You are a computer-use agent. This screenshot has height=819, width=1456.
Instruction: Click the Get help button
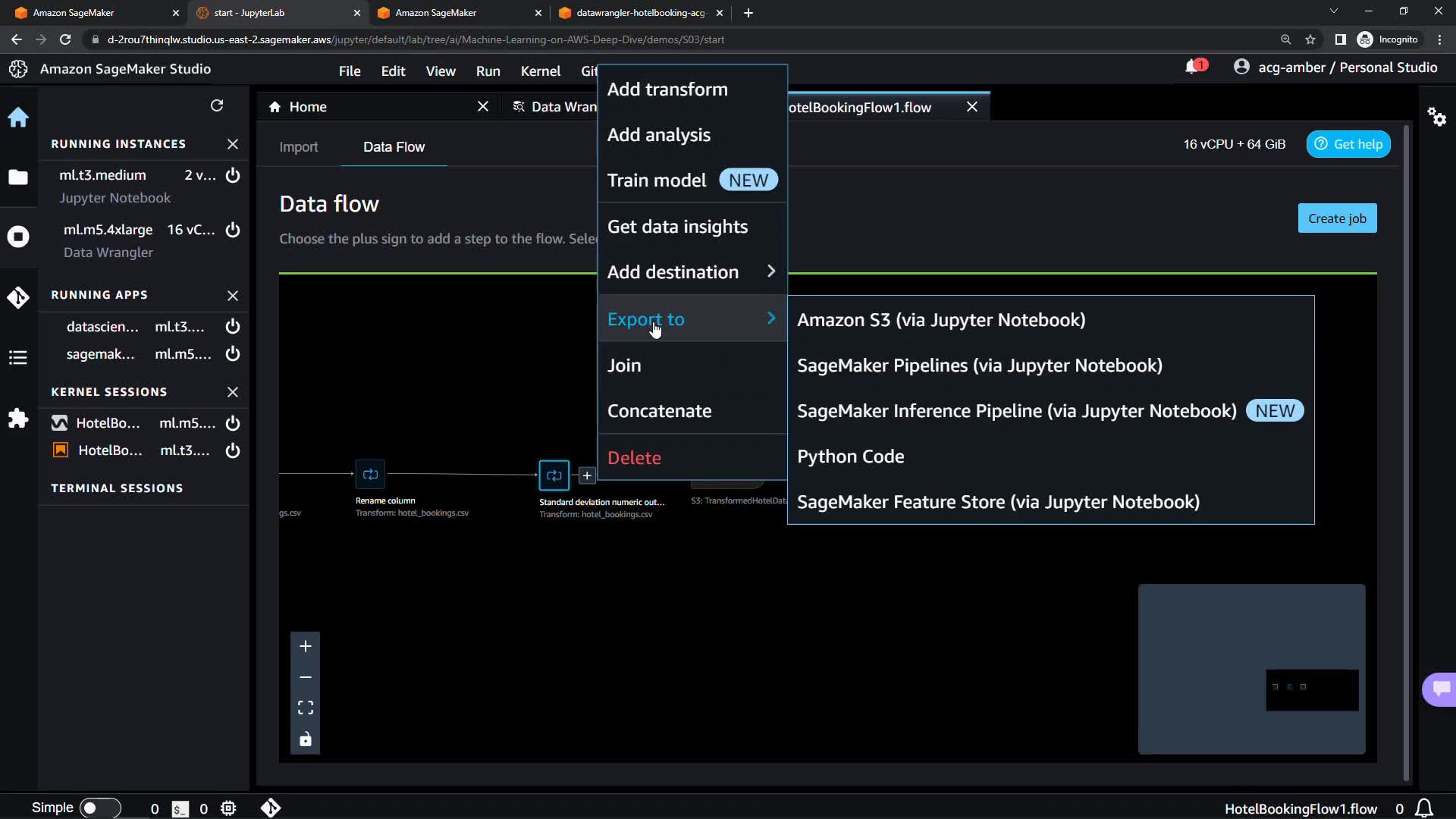[1348, 144]
